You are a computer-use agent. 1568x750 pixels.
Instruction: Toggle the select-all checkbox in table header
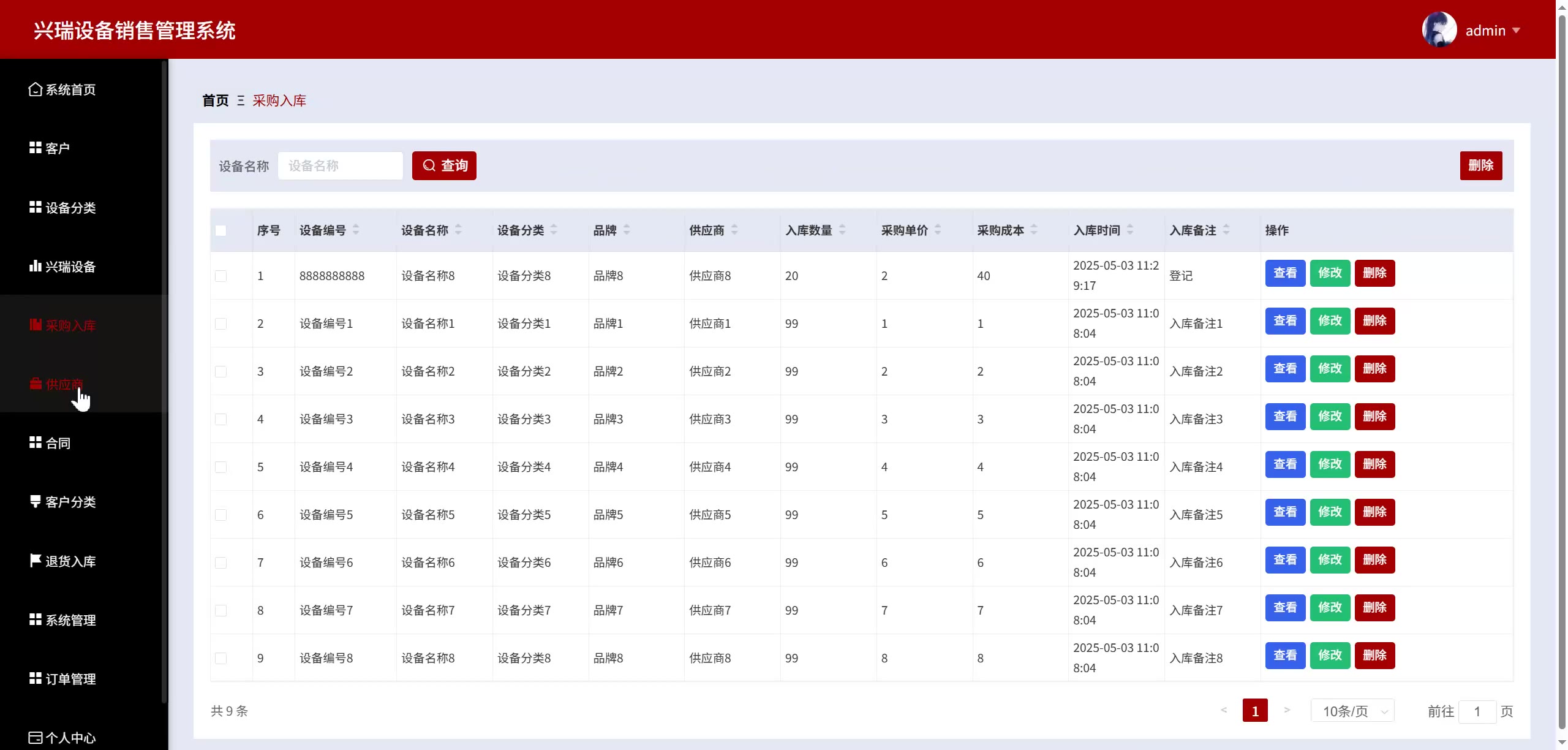221,231
